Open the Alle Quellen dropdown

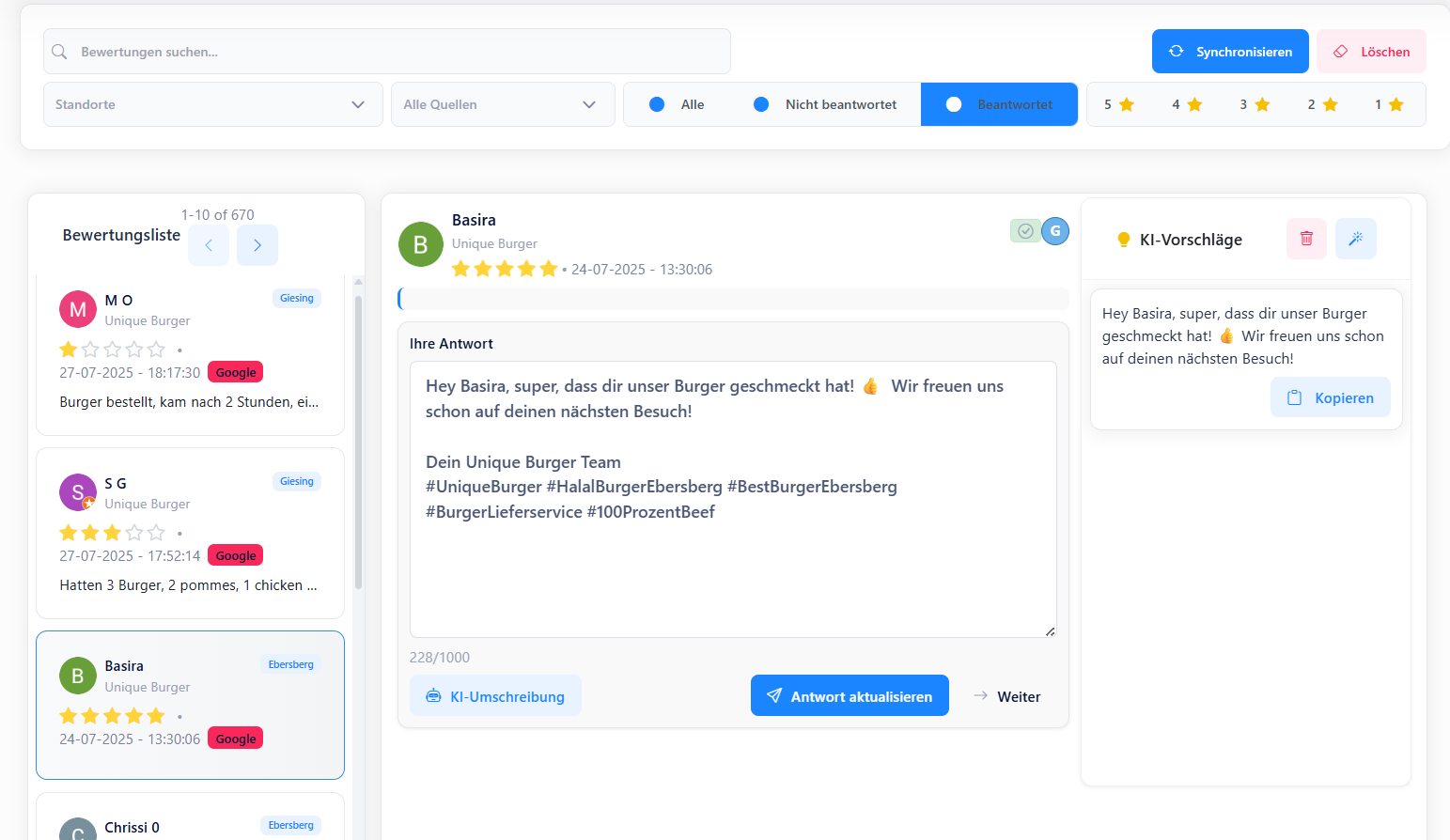pyautogui.click(x=503, y=104)
